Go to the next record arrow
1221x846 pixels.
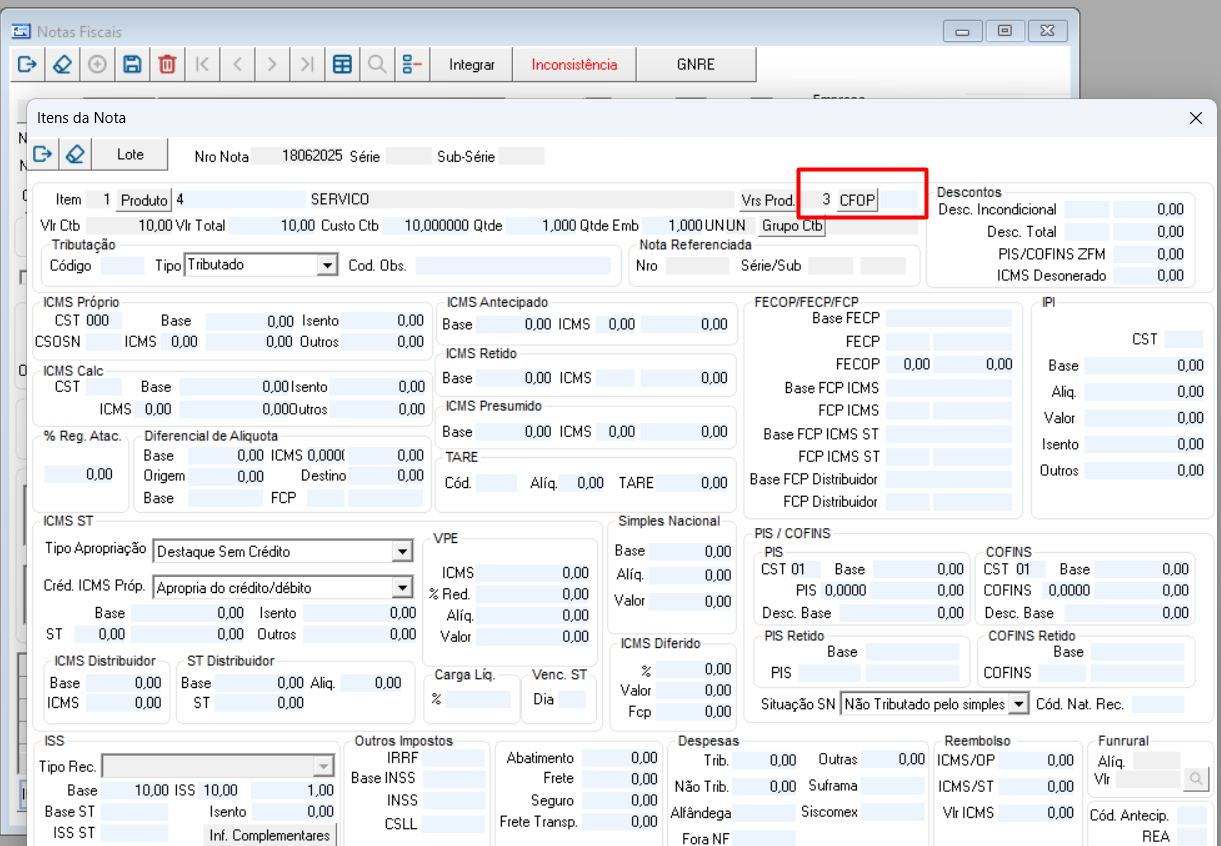click(272, 65)
